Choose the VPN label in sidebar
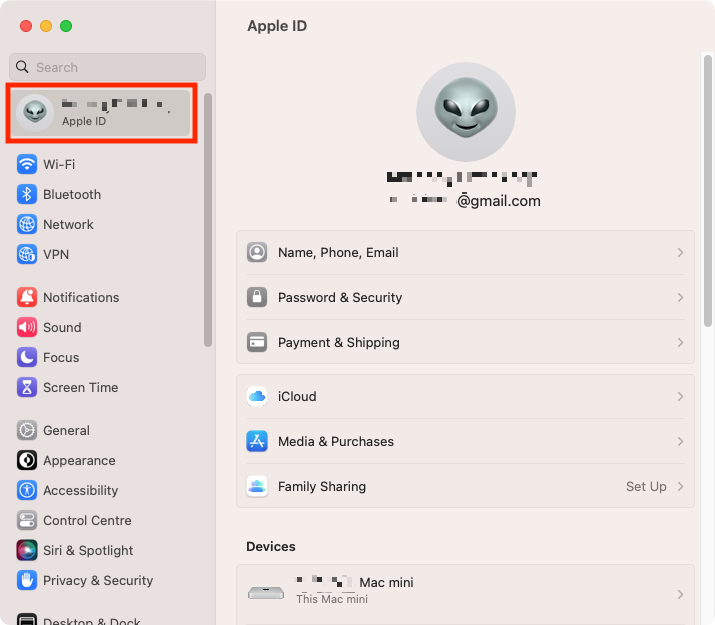Screen dimensions: 715x625 (56, 254)
